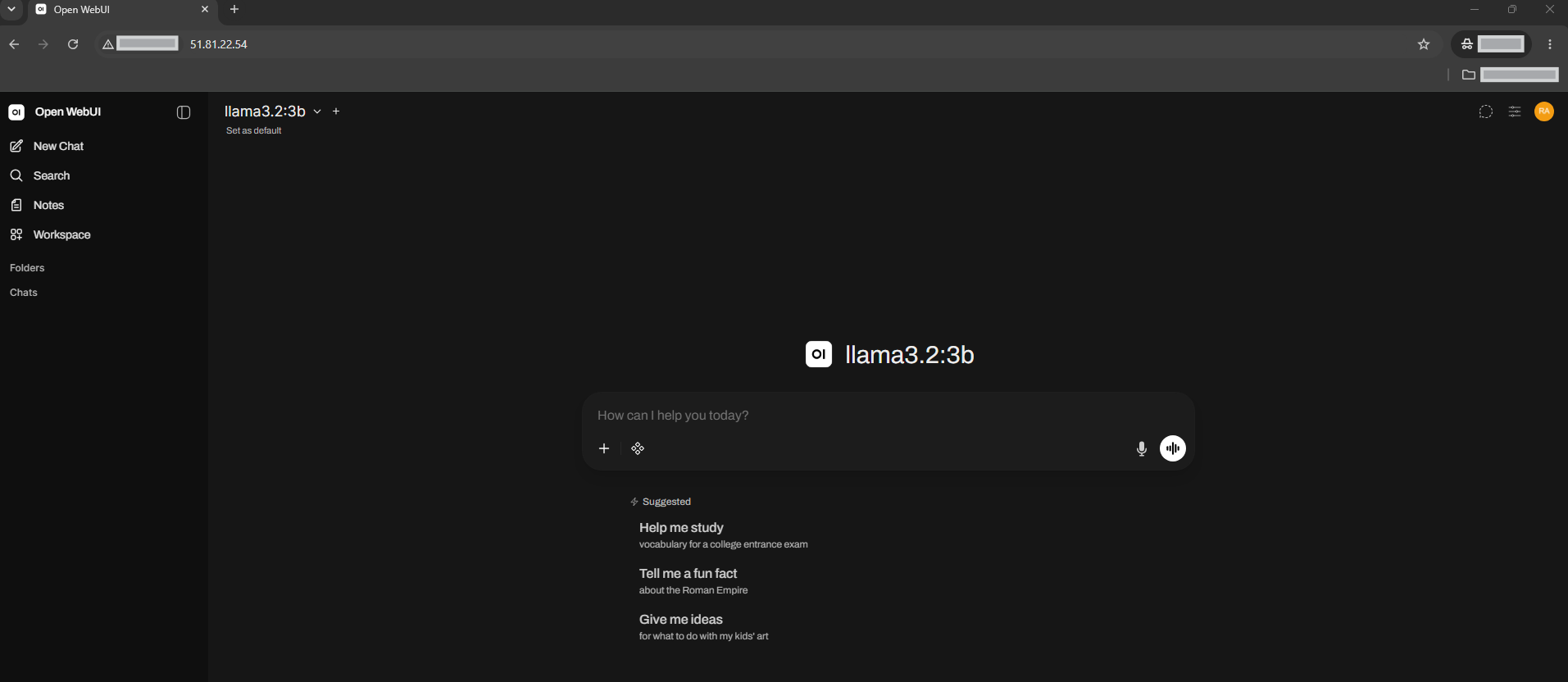Click the Search magnifier icon
This screenshot has height=682, width=1568.
click(x=16, y=175)
